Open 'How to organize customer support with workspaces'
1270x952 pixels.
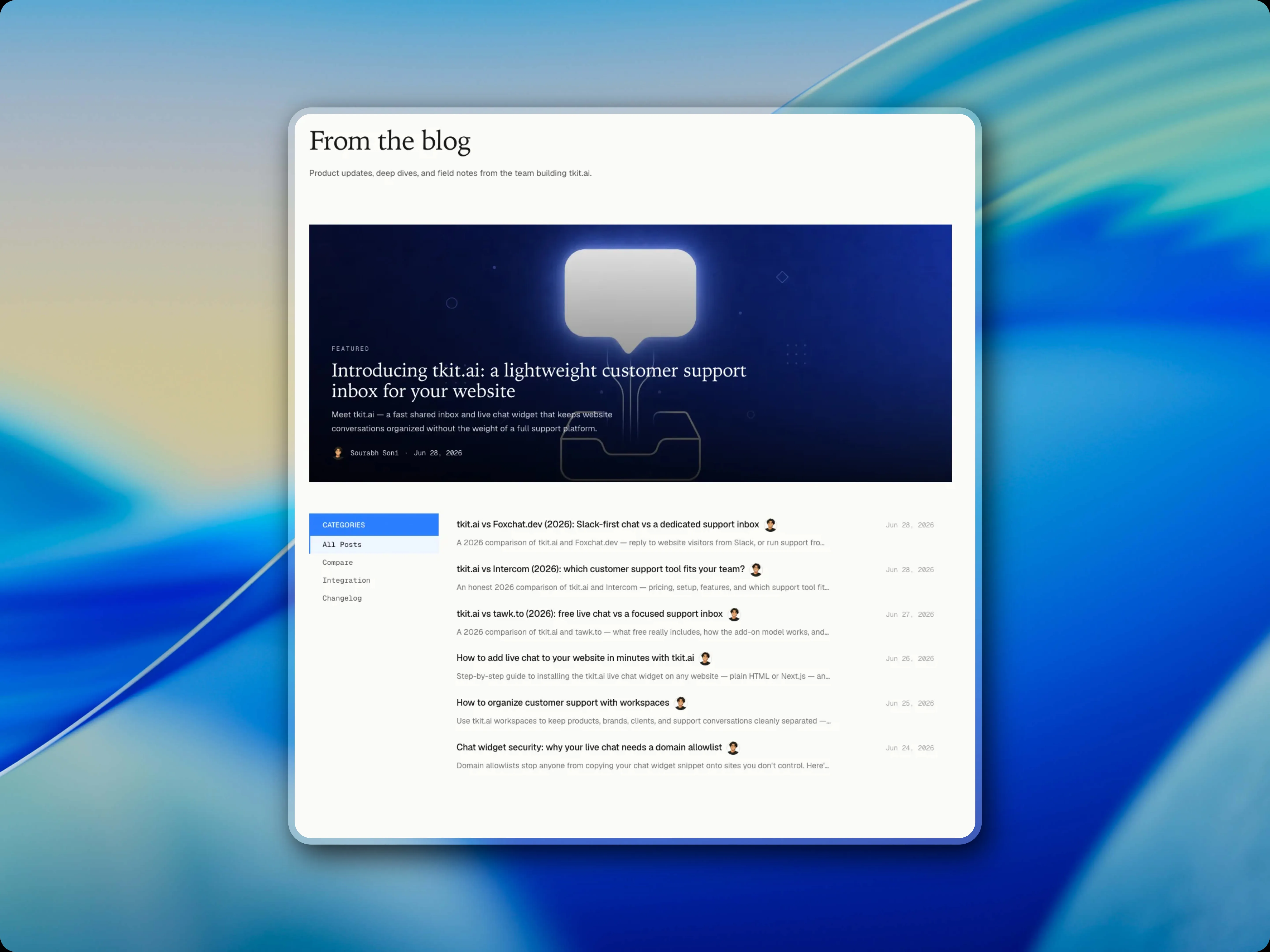(x=563, y=703)
